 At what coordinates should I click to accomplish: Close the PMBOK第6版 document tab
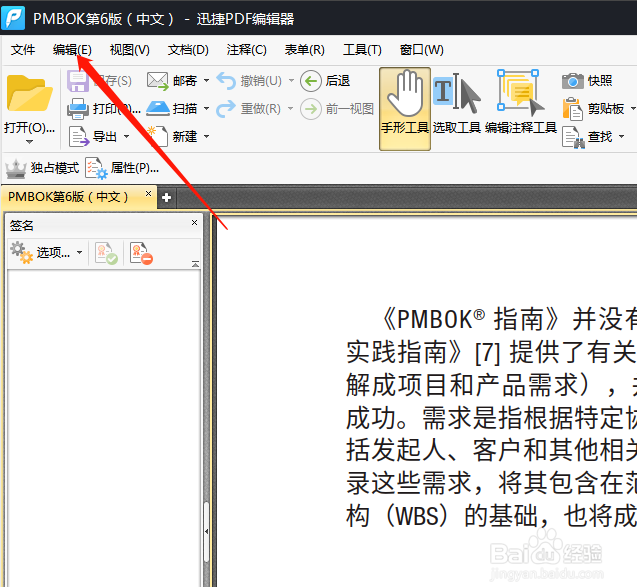[149, 193]
